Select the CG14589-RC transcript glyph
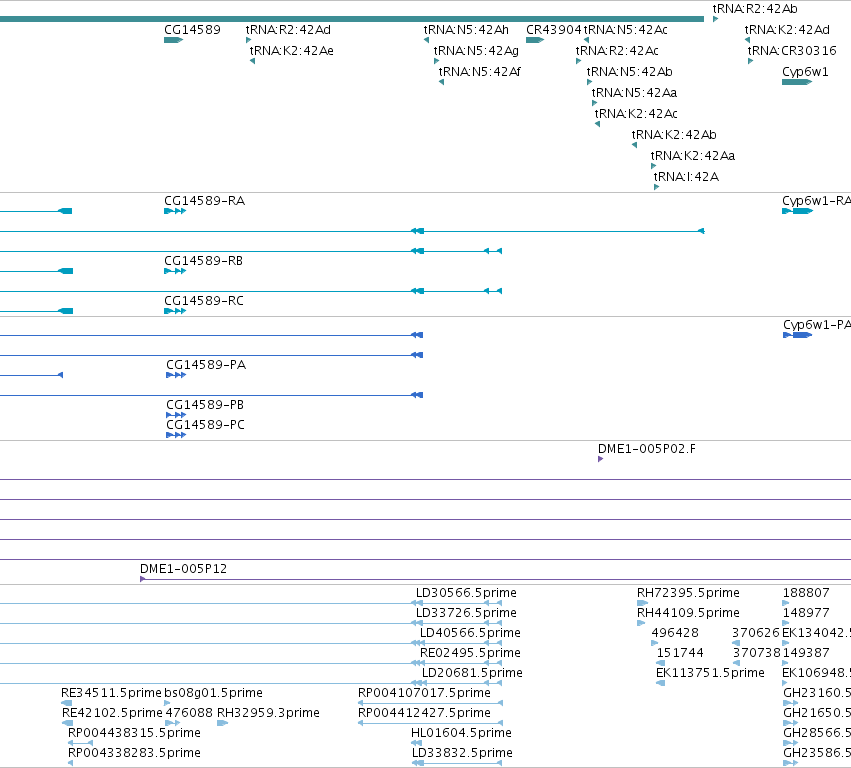The width and height of the screenshot is (851, 768). coord(175,311)
